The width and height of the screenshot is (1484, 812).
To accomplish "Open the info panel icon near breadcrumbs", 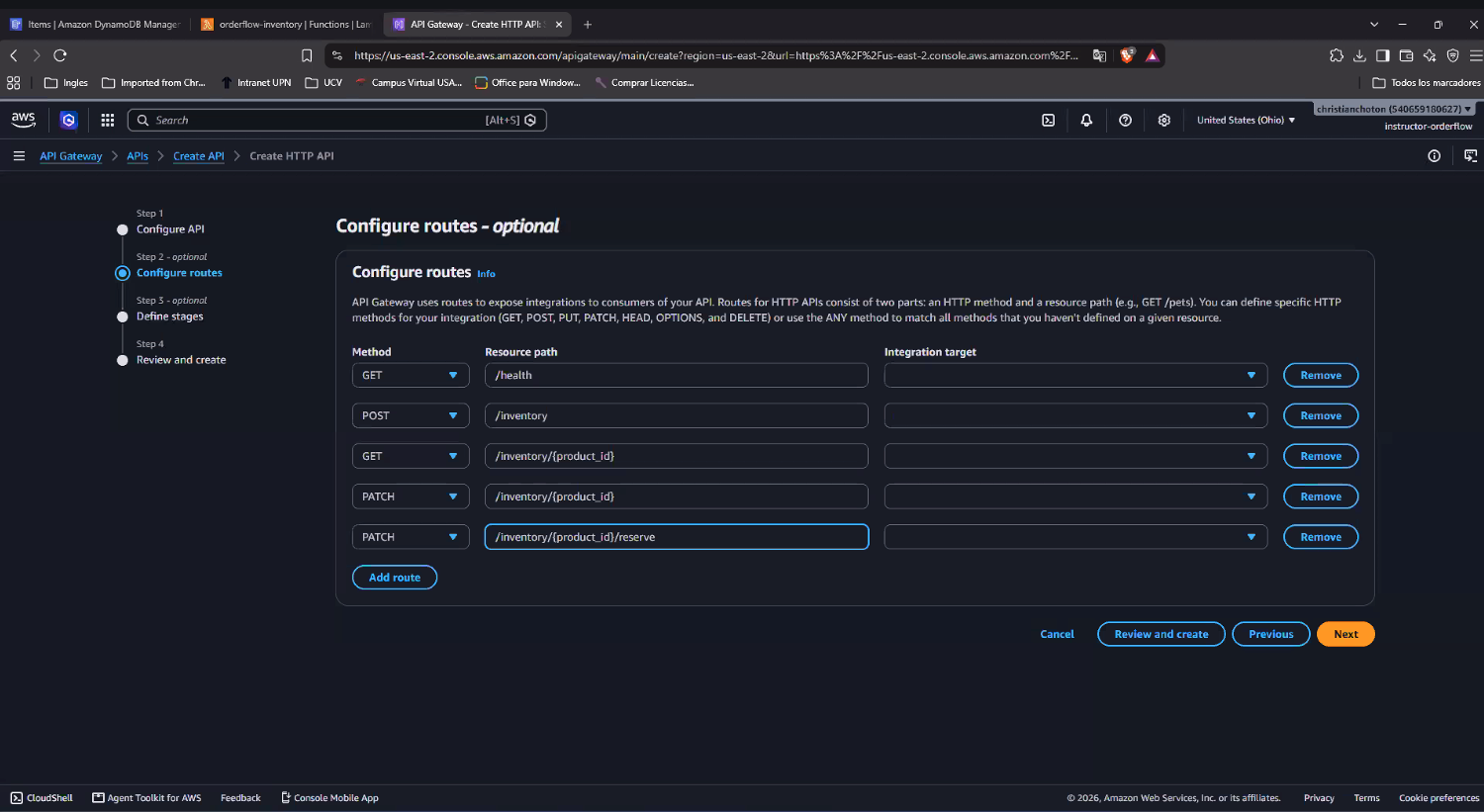I will [x=1434, y=156].
